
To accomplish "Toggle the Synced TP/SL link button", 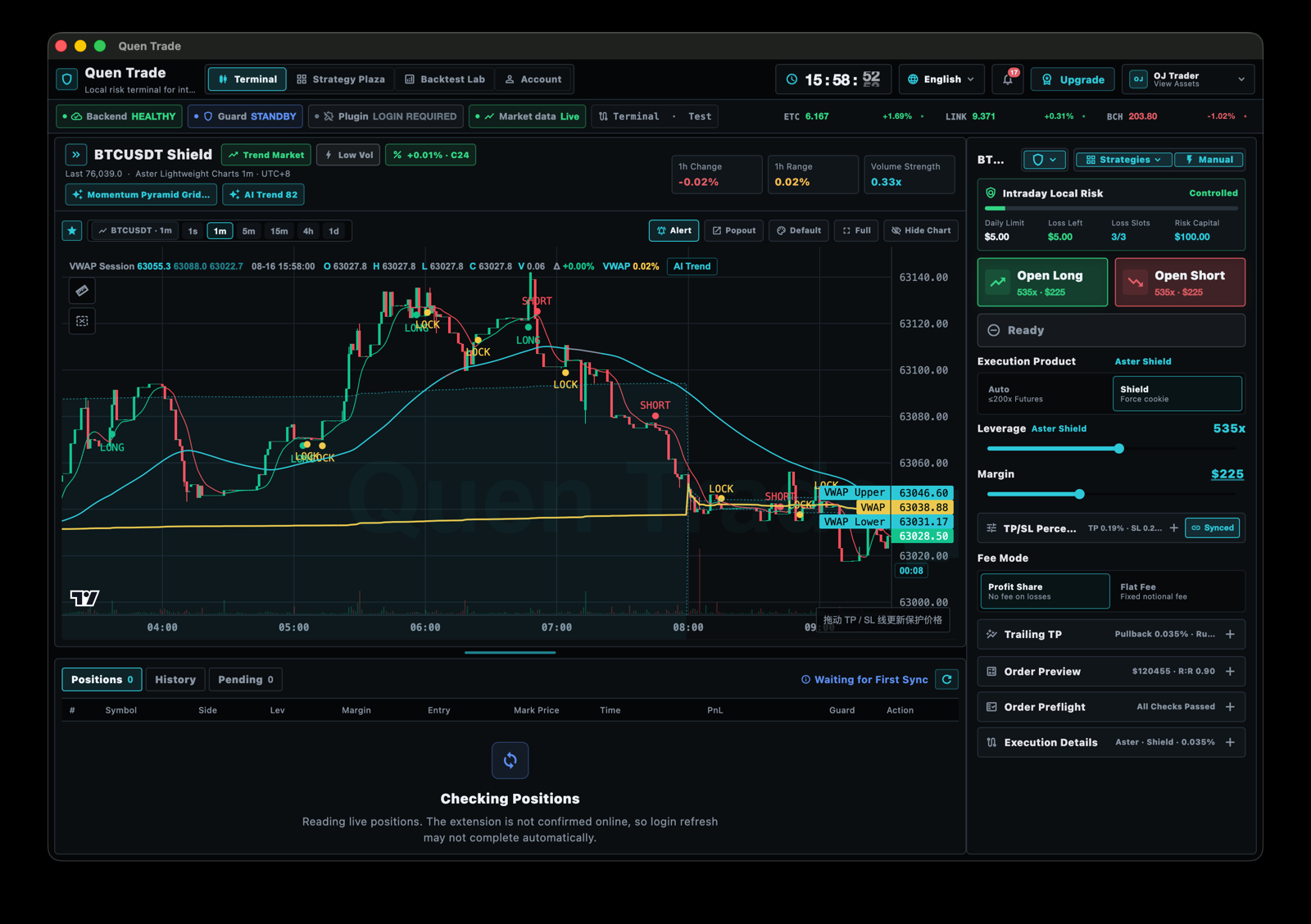I will (x=1213, y=528).
